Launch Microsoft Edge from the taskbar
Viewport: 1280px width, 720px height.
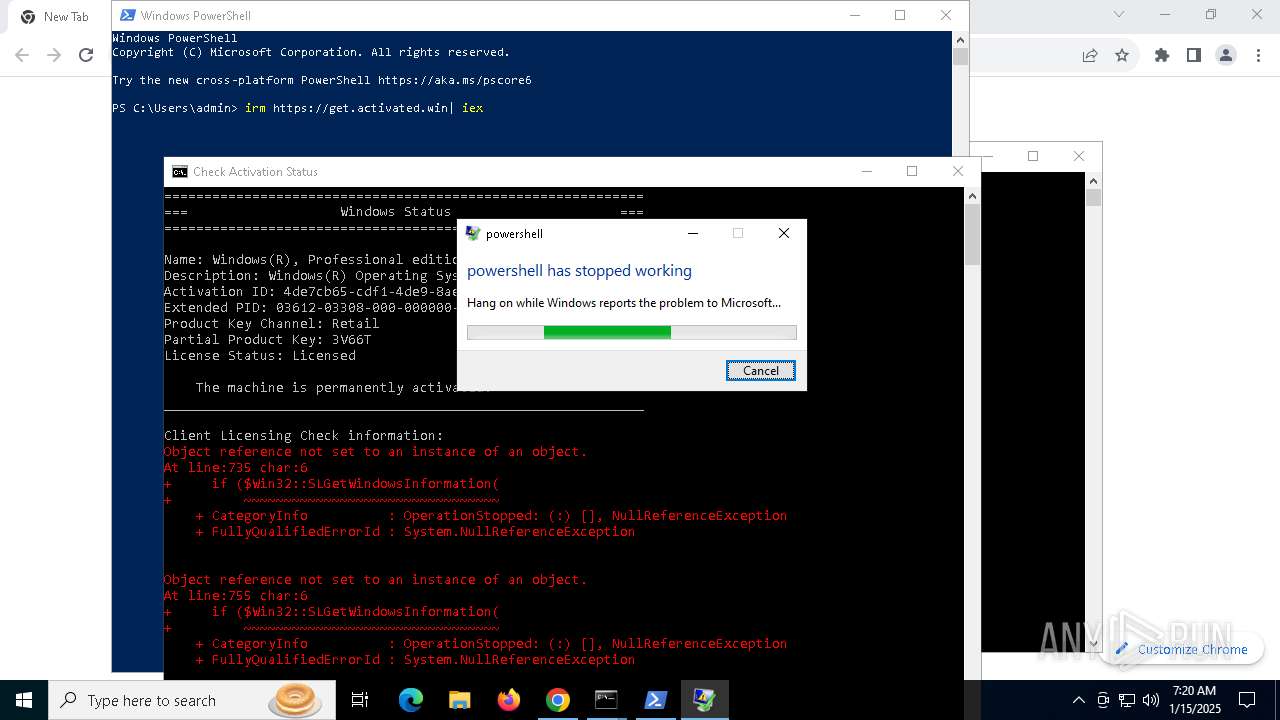point(410,700)
